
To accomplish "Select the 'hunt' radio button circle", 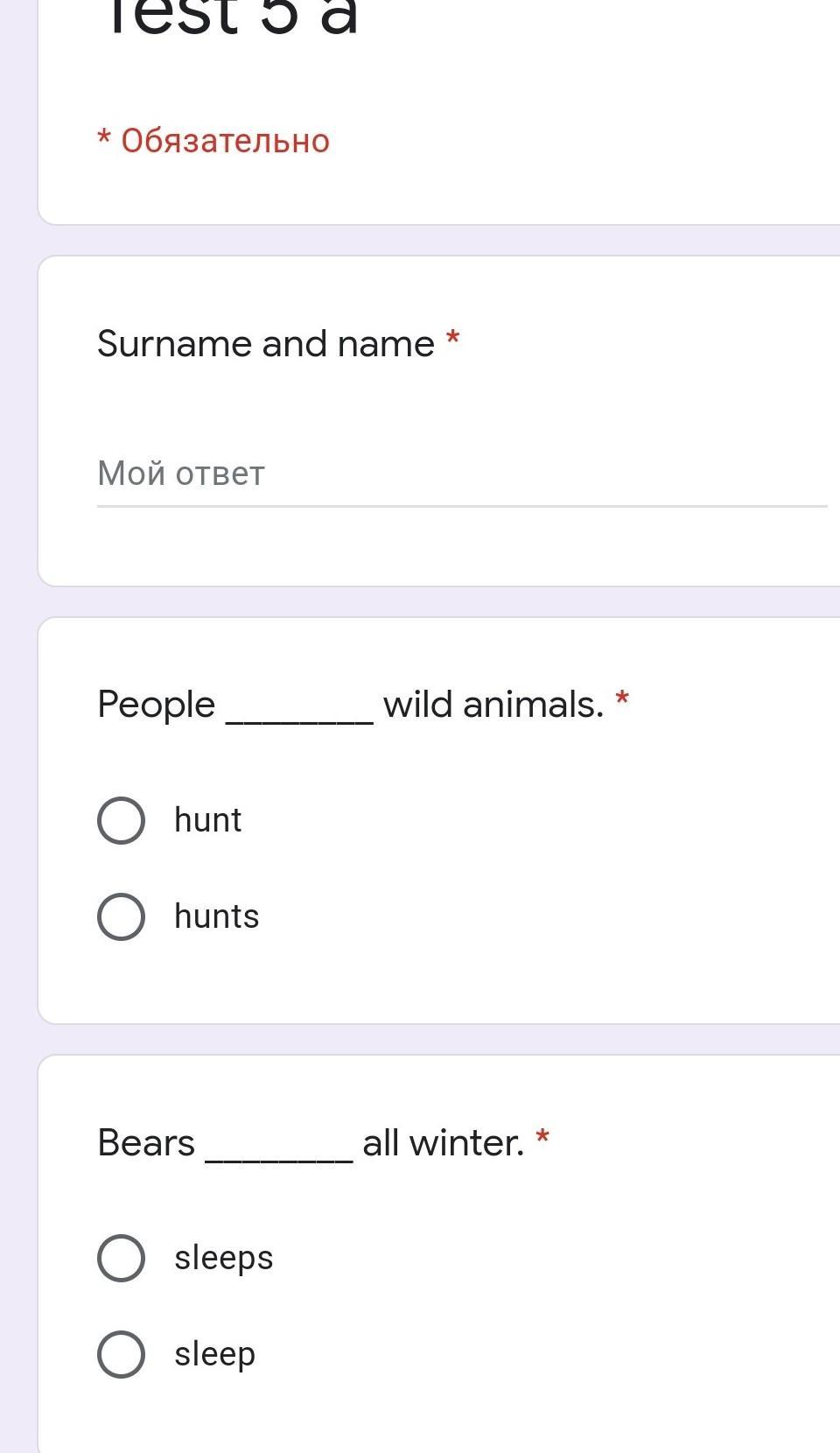I will pyautogui.click(x=121, y=820).
